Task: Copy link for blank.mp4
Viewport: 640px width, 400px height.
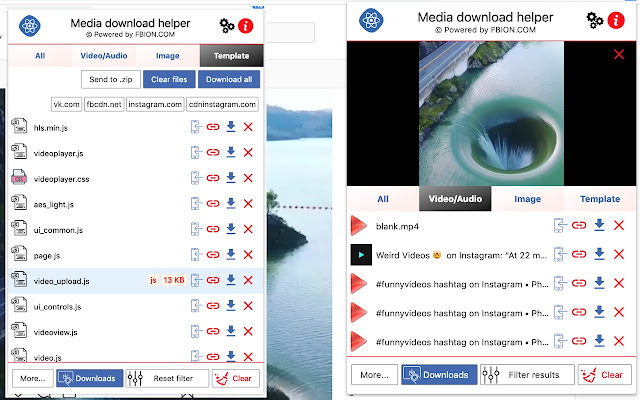Action: click(x=579, y=225)
